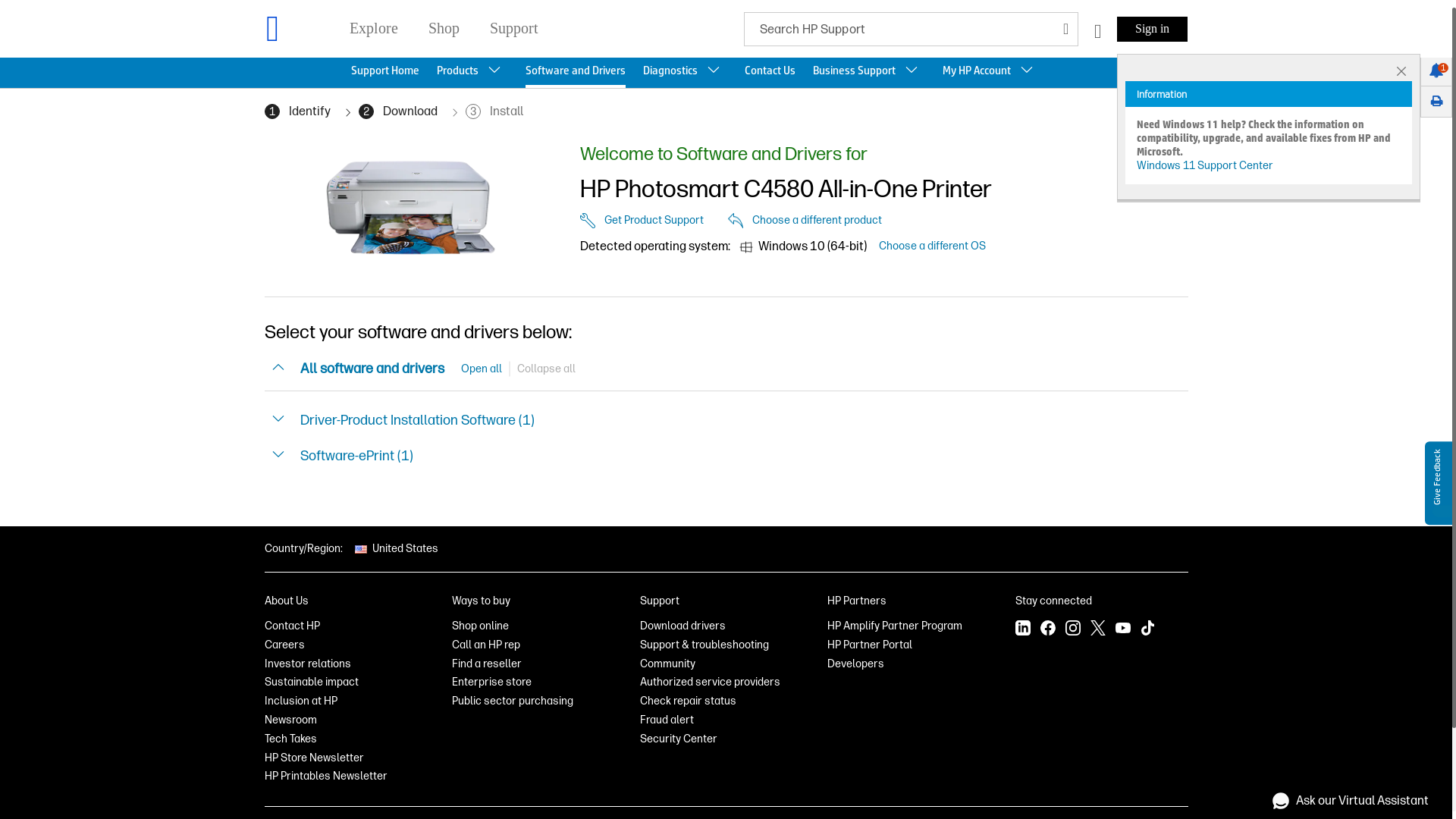Select Explore in top menu
1456x819 pixels.
point(374,28)
